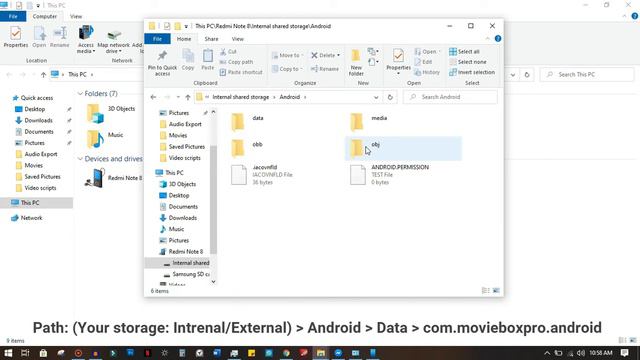Collapse the ribbon in Android window

(x=487, y=38)
